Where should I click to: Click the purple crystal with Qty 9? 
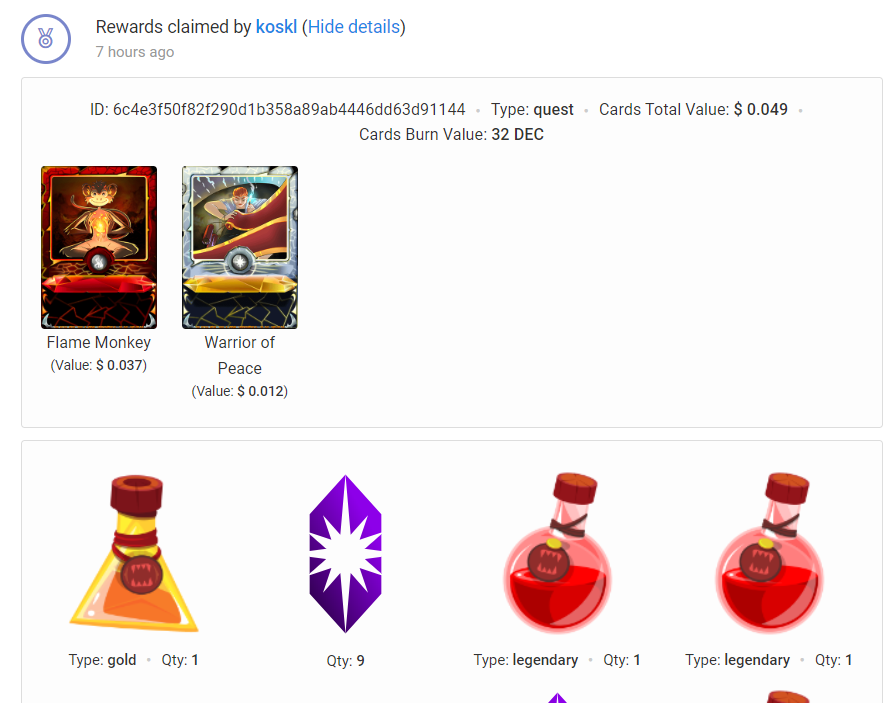[x=346, y=554]
